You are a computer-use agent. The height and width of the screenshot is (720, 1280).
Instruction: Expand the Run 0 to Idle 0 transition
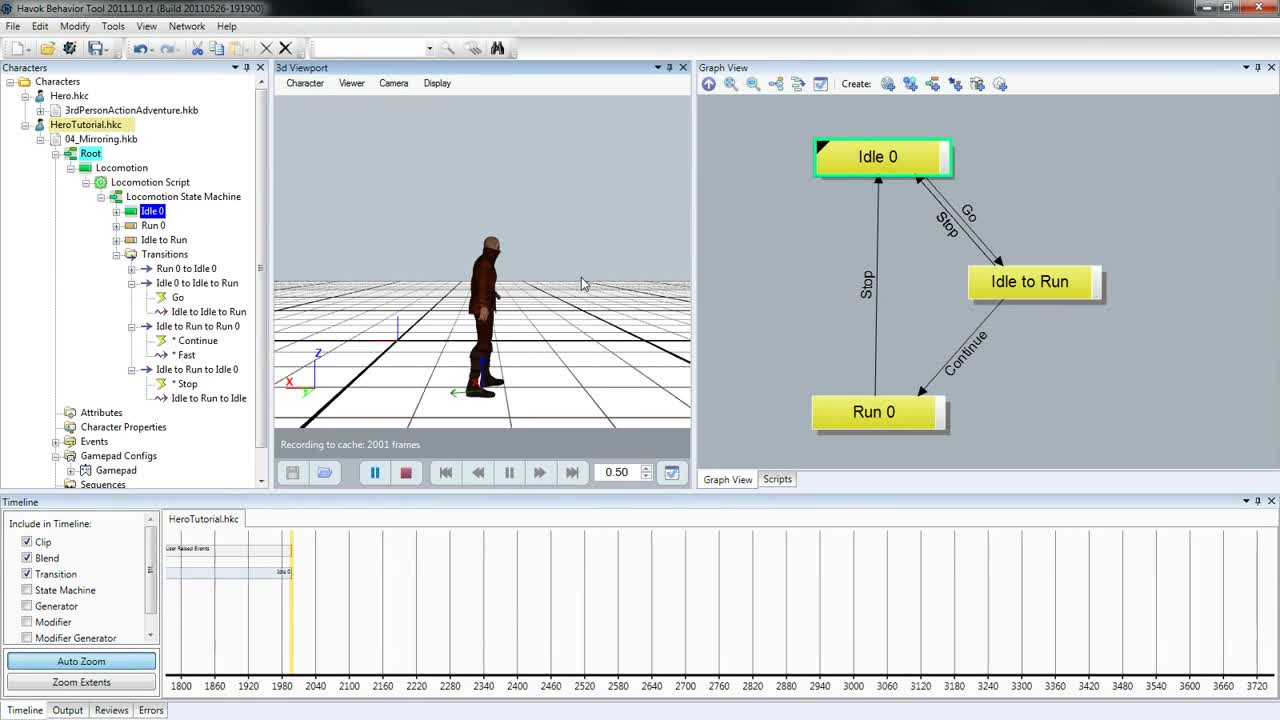click(132, 269)
